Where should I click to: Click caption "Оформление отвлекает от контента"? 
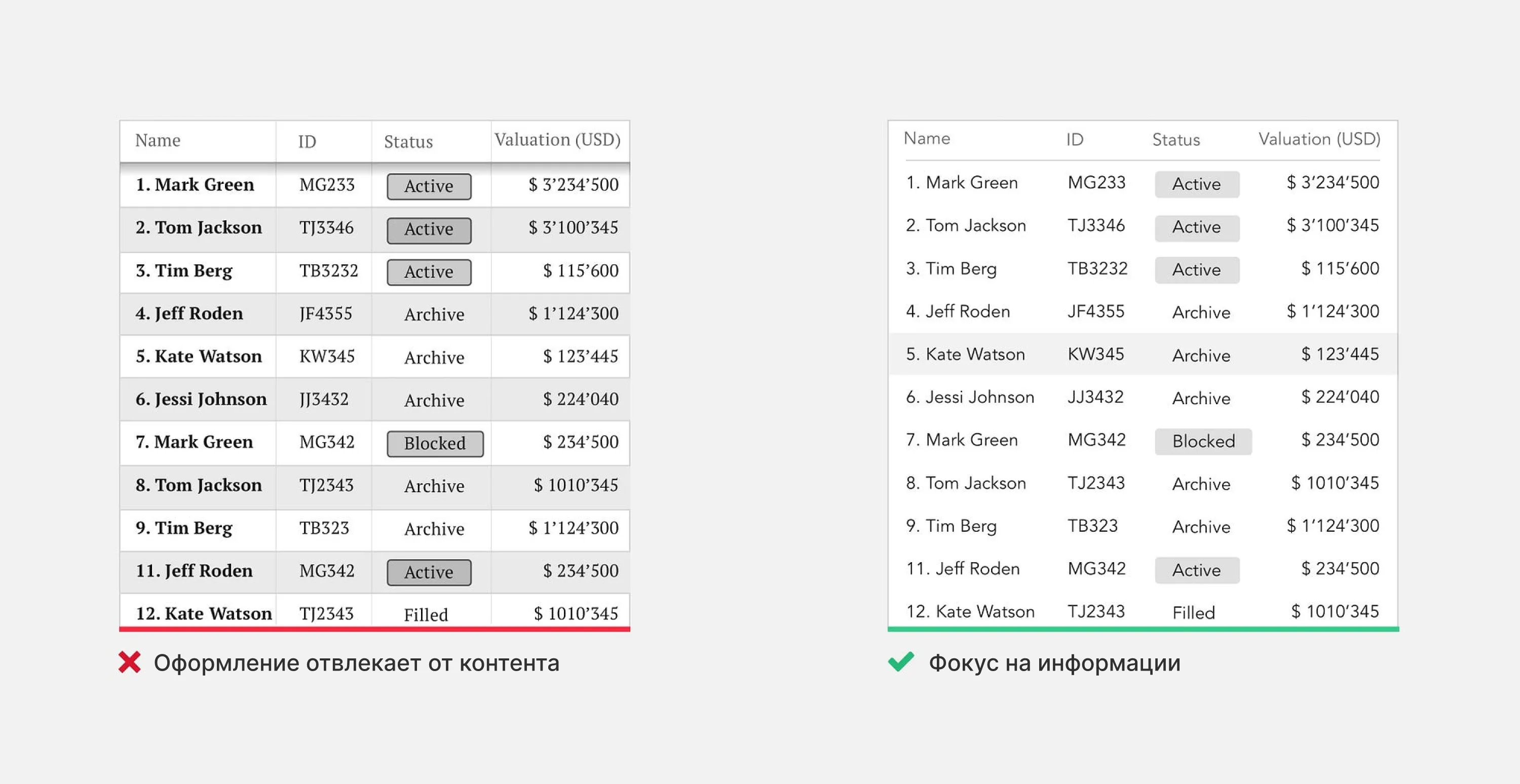pos(356,663)
